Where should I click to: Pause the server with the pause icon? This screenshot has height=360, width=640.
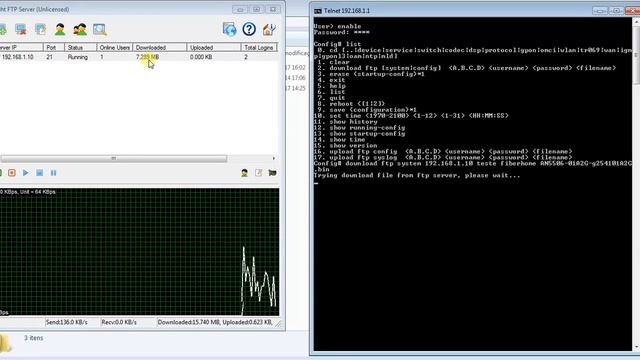pos(53,173)
